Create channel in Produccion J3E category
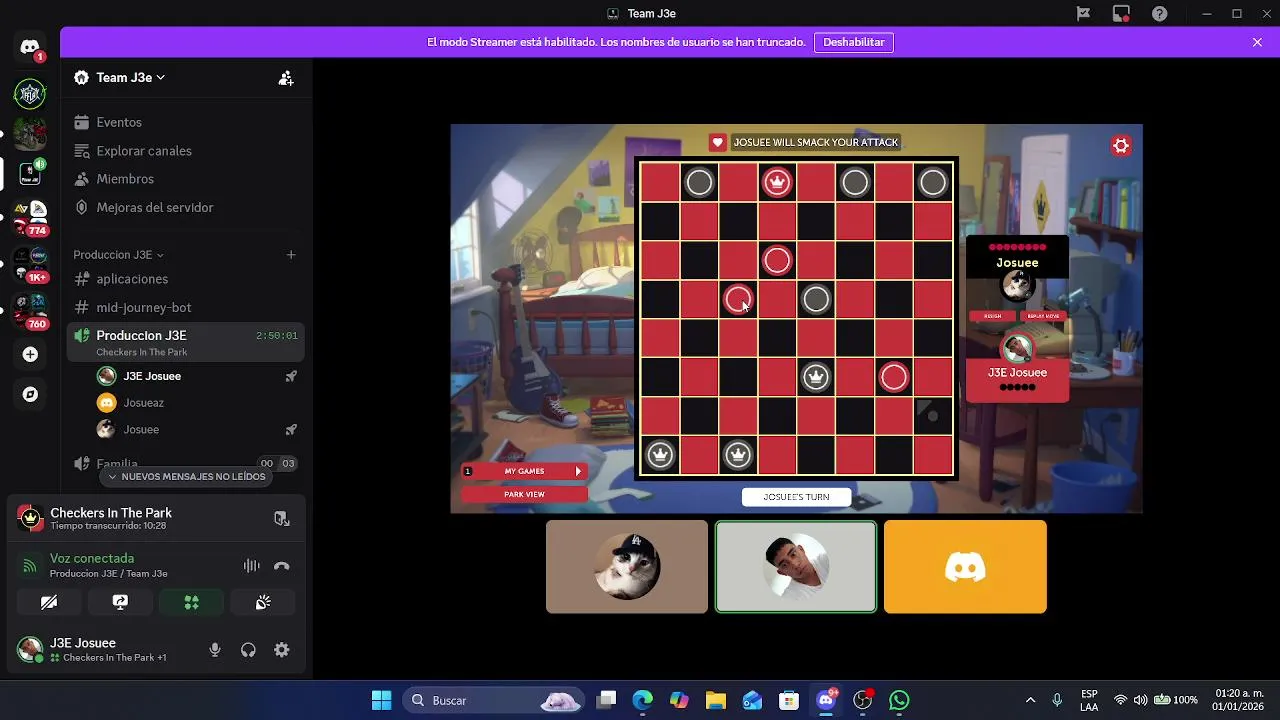This screenshot has width=1280, height=720. pyautogui.click(x=291, y=255)
